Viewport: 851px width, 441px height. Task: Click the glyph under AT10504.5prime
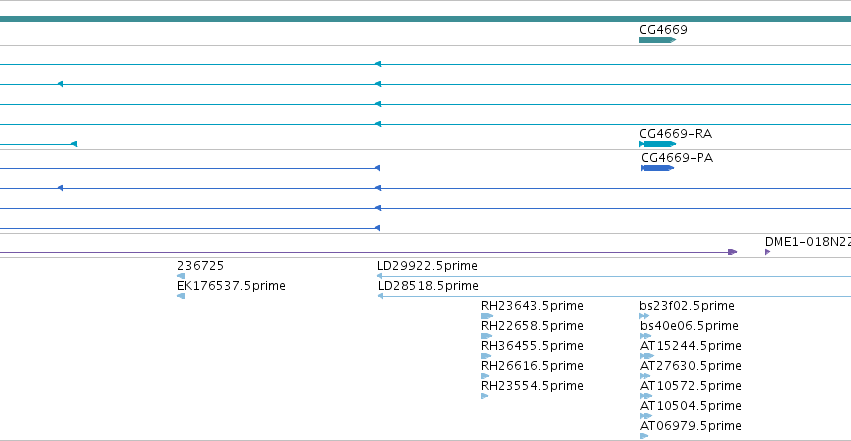[x=646, y=416]
